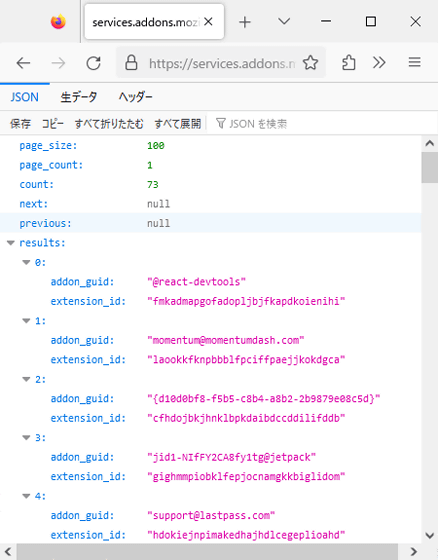Select the "@react-devtools" value
The width and height of the screenshot is (438, 560).
point(196,282)
